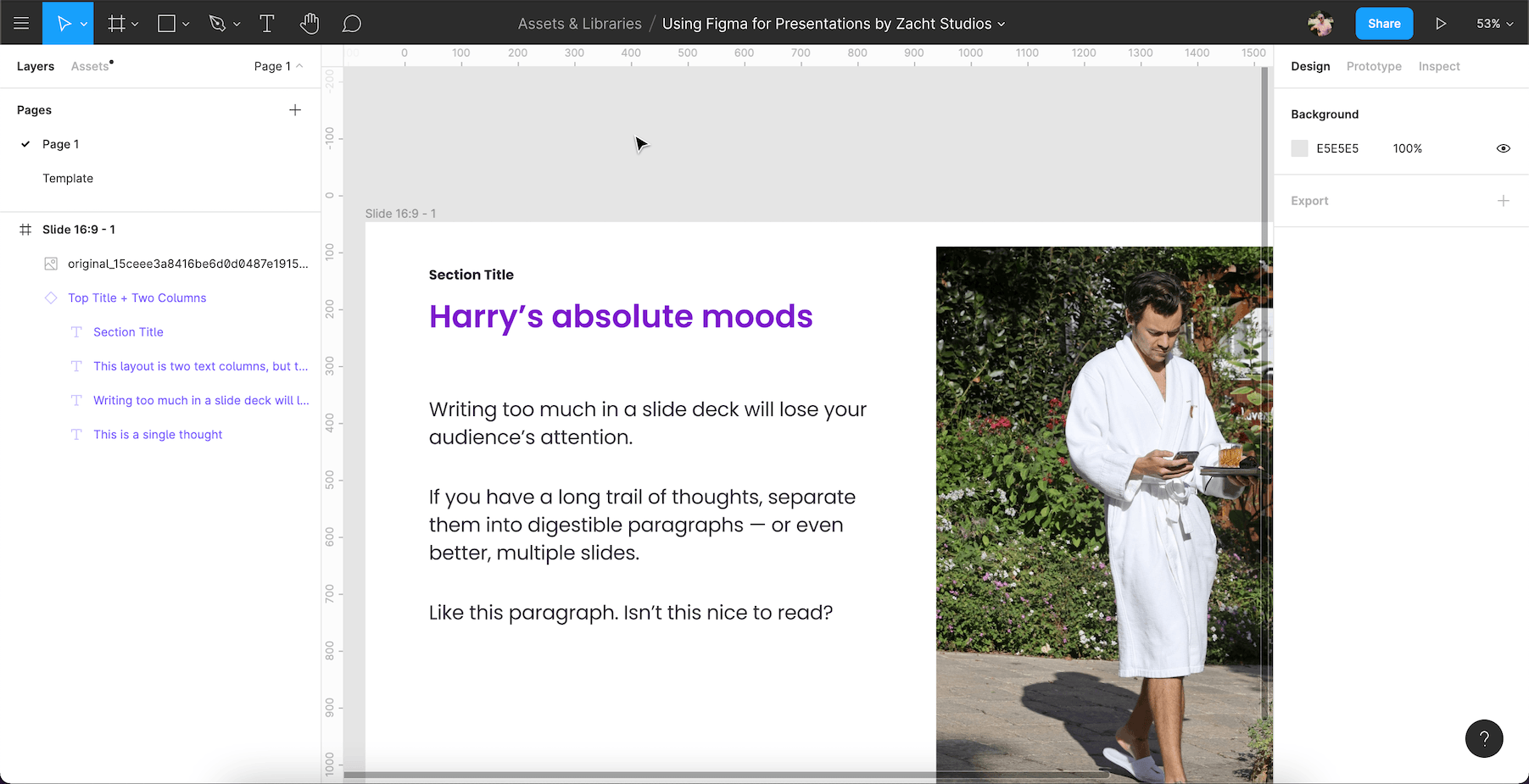Viewport: 1529px width, 784px height.
Task: Open the hamburger main menu
Action: 21,24
